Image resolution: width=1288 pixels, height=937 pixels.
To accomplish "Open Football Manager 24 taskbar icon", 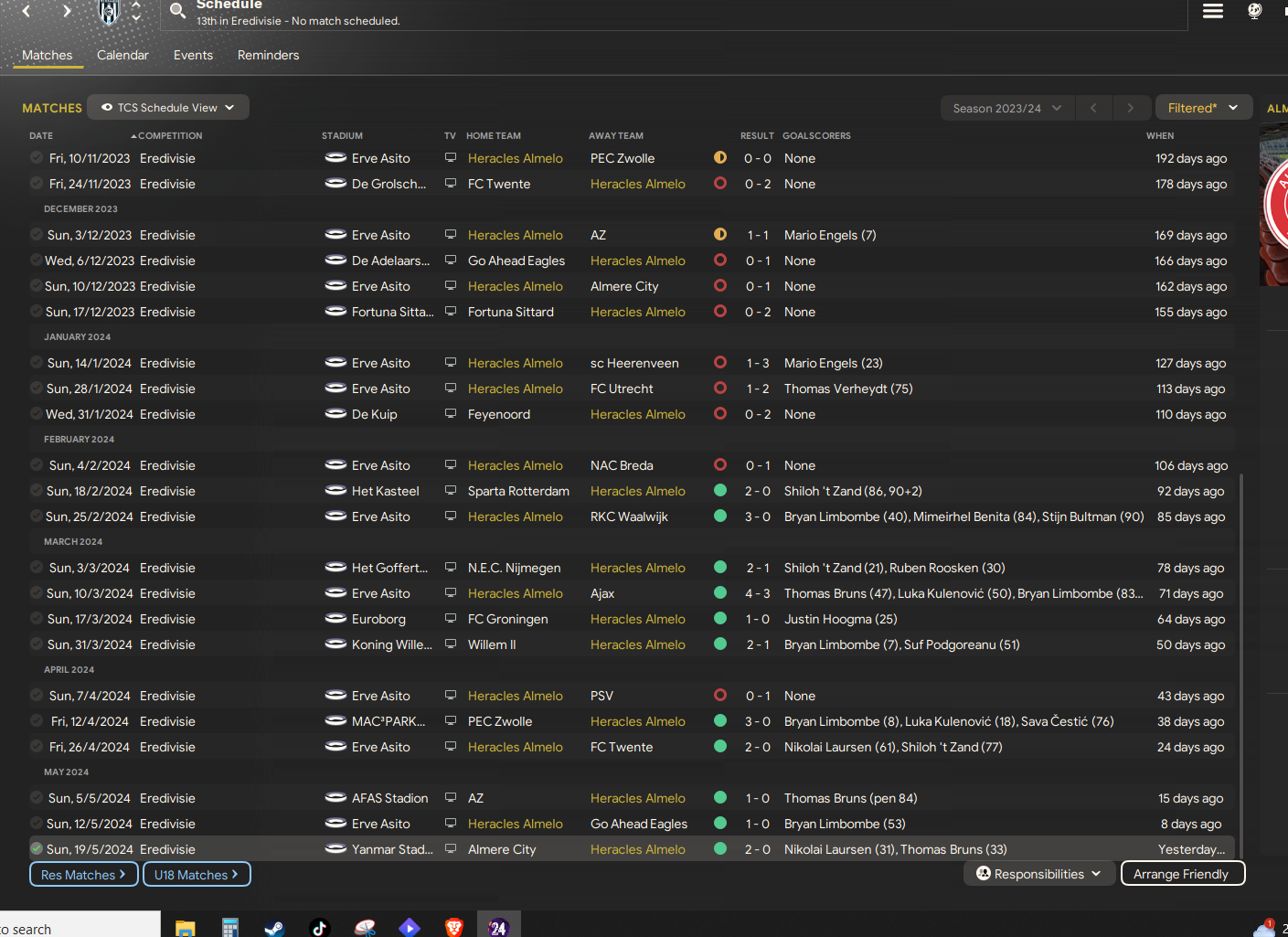I will [498, 928].
